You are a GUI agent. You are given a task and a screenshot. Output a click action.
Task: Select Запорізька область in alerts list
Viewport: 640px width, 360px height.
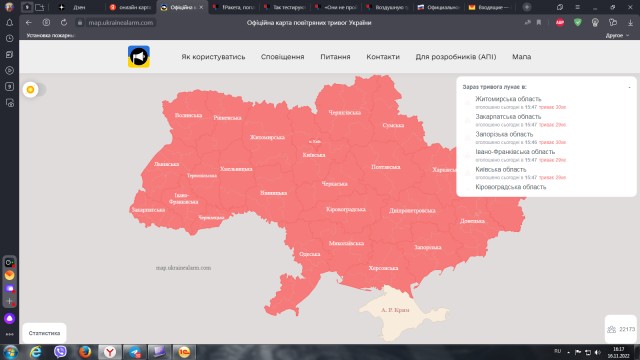(x=504, y=134)
